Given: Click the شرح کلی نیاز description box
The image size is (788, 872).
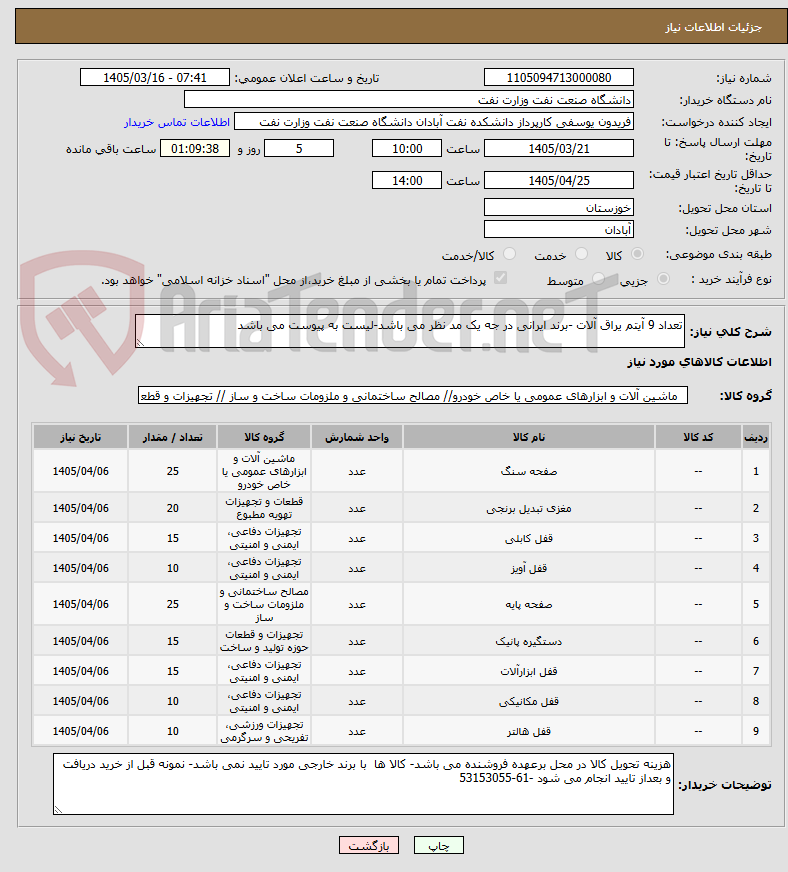Looking at the screenshot, I should coord(410,331).
